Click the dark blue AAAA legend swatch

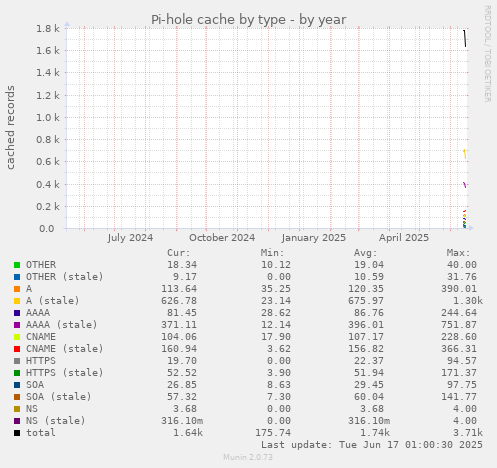coord(17,313)
